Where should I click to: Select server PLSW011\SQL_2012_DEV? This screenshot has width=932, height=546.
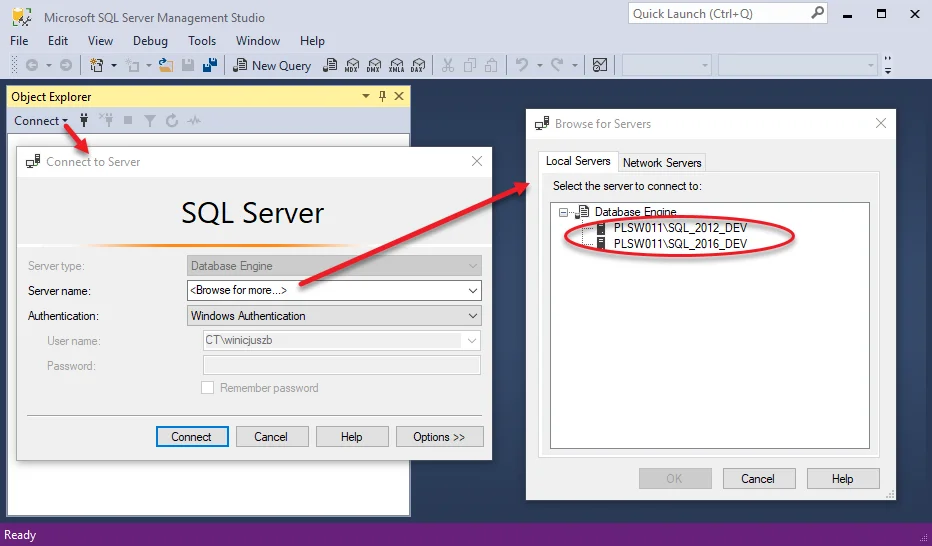(680, 228)
